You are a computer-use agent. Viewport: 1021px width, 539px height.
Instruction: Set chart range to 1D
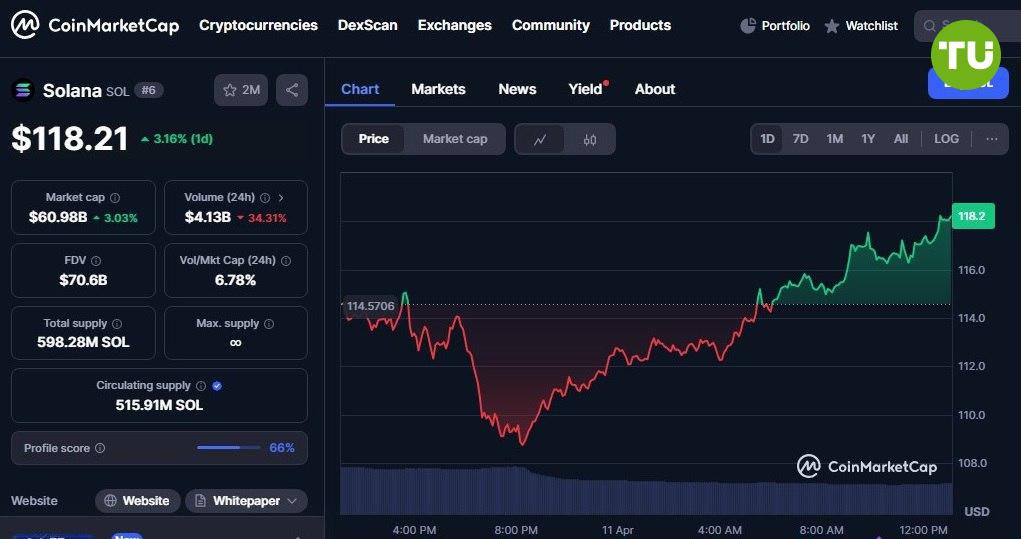point(768,139)
